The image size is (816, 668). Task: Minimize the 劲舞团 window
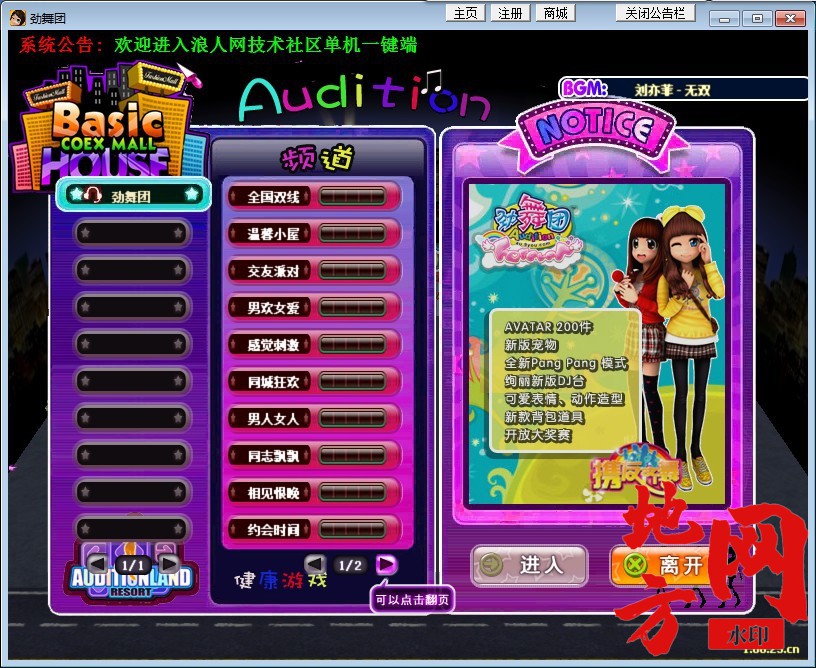pyautogui.click(x=724, y=18)
